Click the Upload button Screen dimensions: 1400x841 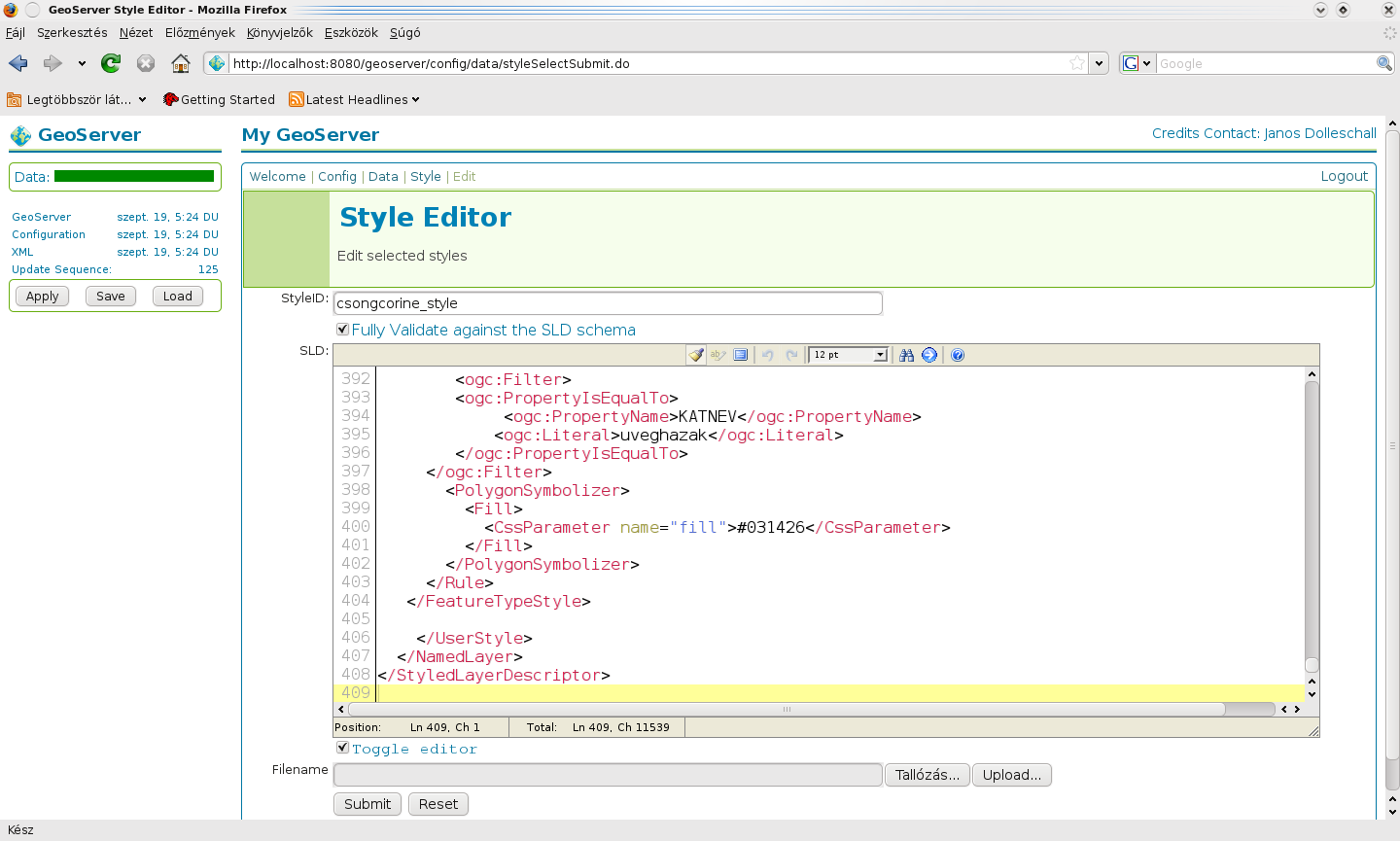tap(1012, 775)
